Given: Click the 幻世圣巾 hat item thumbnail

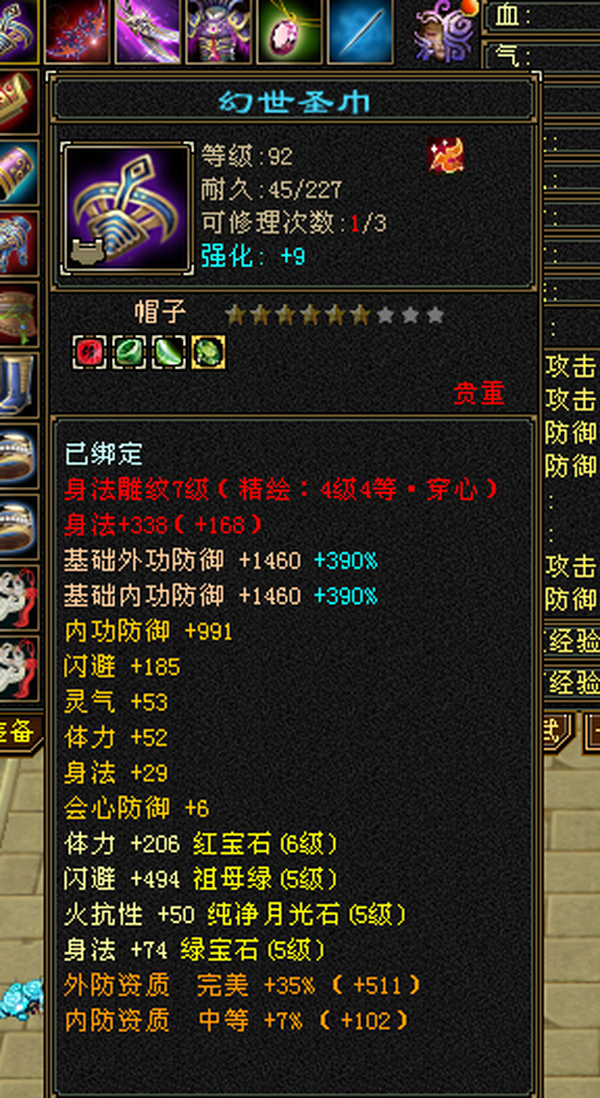Looking at the screenshot, I should pyautogui.click(x=127, y=207).
